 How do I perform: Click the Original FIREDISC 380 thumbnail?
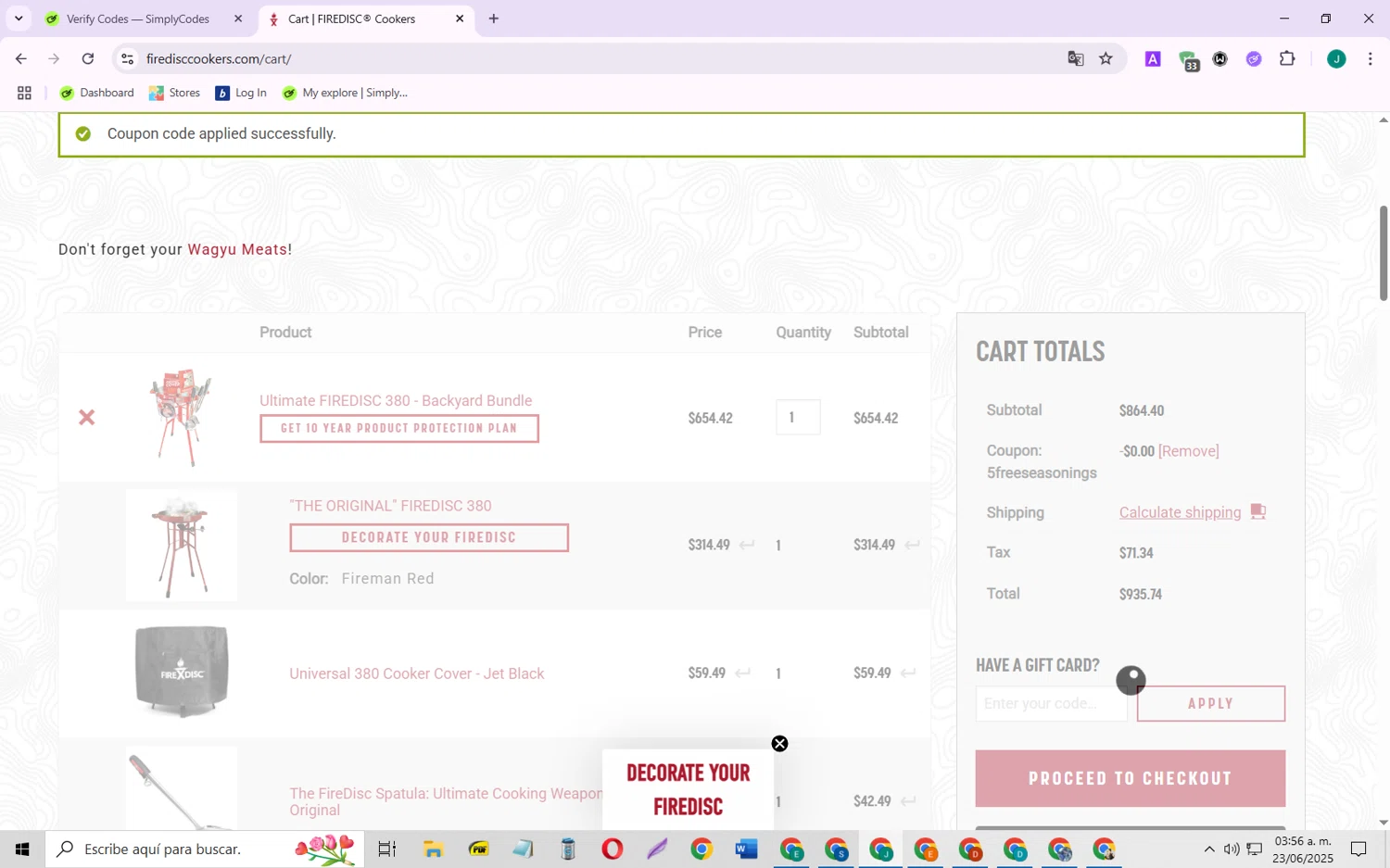point(182,546)
